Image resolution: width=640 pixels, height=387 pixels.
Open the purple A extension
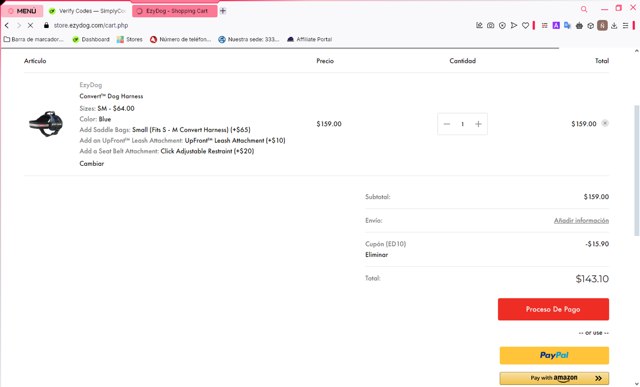556,25
